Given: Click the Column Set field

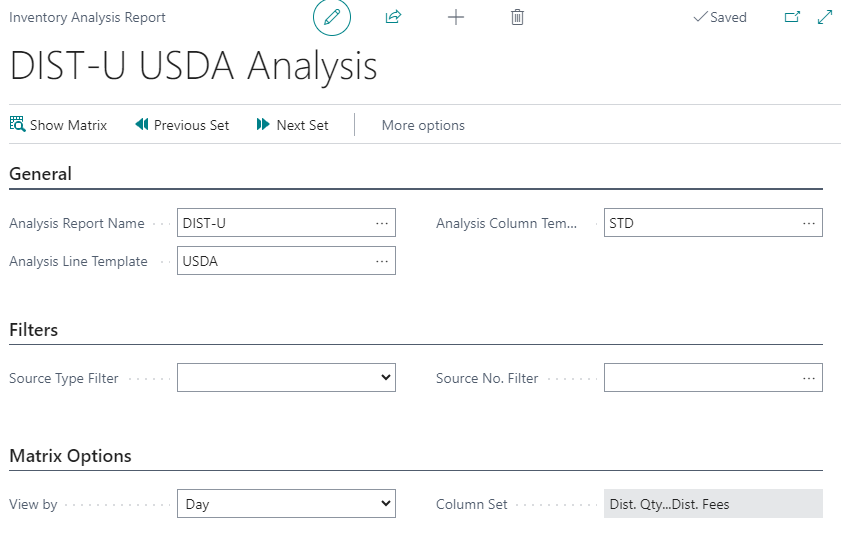Looking at the screenshot, I should [x=713, y=504].
